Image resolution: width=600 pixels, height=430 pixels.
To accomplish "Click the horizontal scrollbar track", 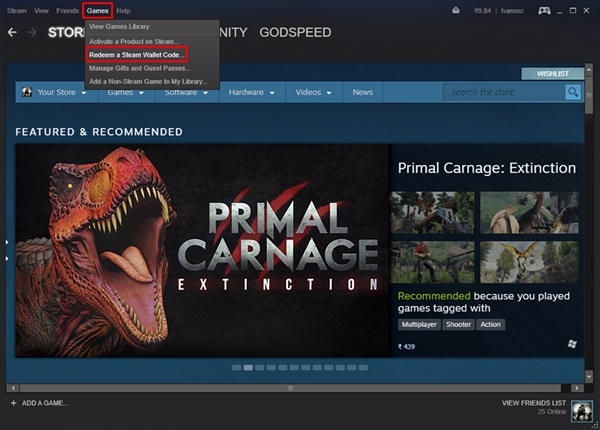I will (x=290, y=388).
